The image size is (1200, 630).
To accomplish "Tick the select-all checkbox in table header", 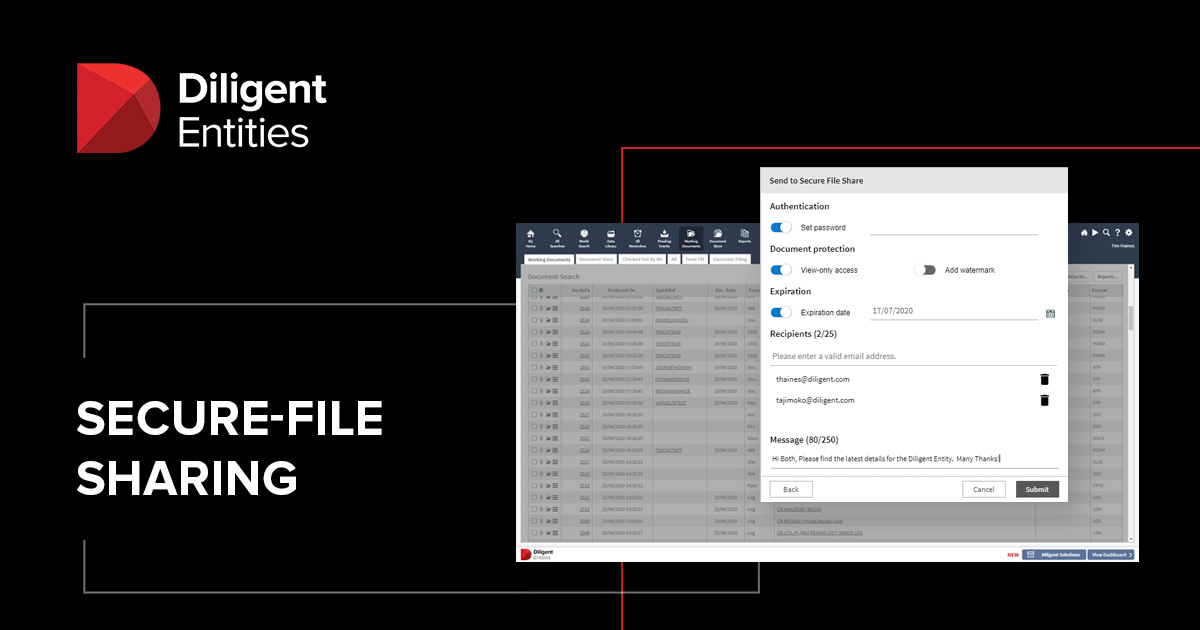I will click(534, 290).
